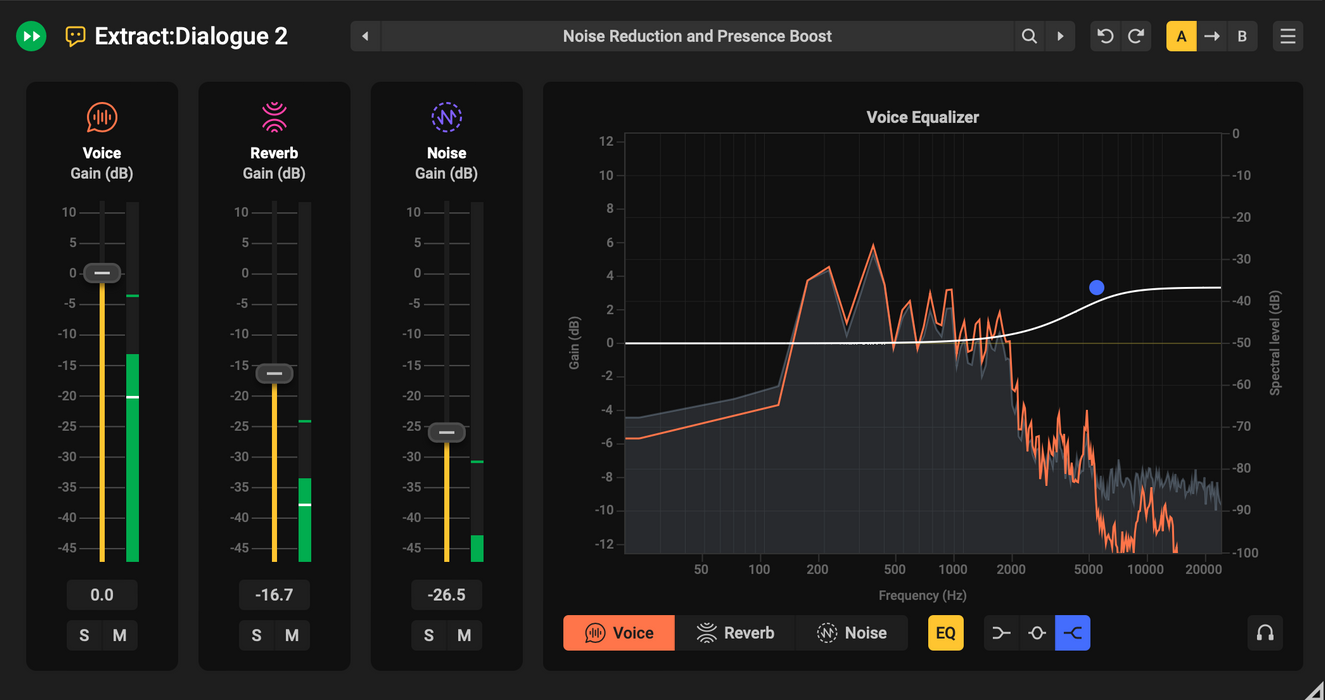Open the hamburger menu

[1288, 37]
